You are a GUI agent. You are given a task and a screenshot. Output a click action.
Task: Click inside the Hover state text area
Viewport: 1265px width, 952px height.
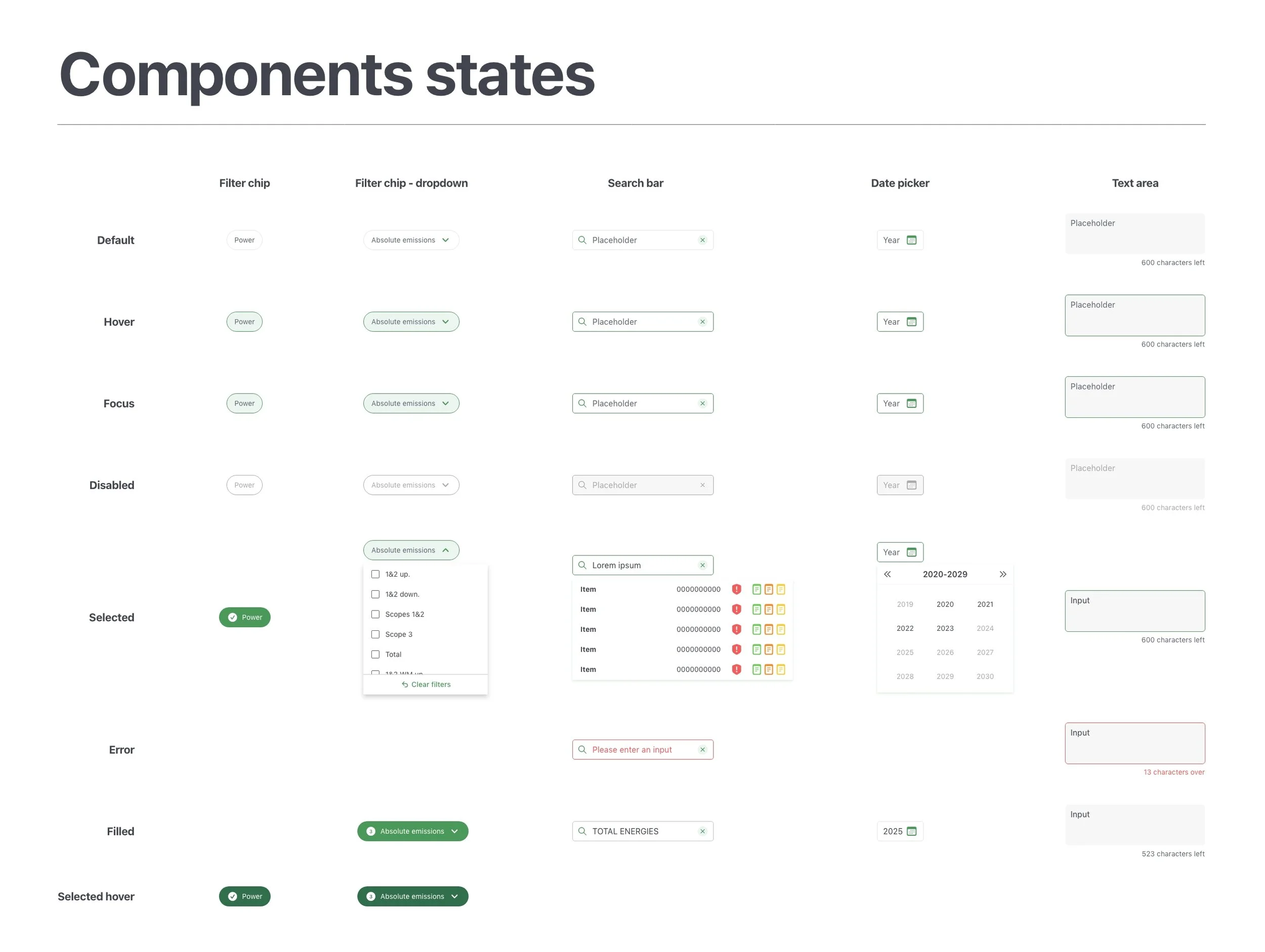1134,316
